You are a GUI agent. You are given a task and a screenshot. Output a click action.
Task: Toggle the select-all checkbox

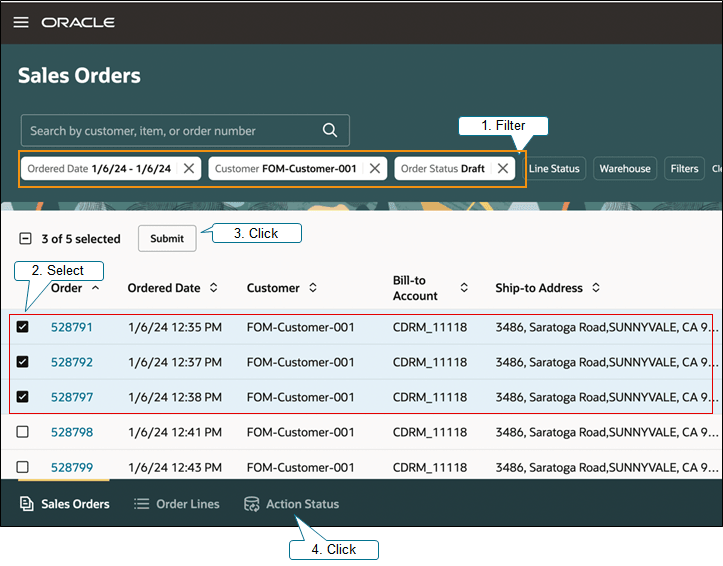point(25,238)
